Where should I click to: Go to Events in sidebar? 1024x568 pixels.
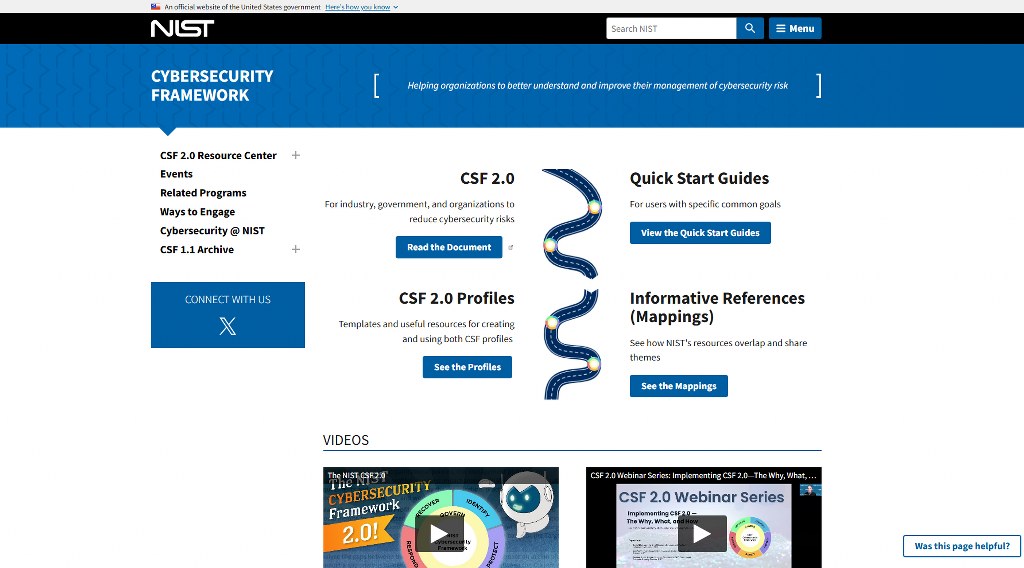tap(176, 174)
